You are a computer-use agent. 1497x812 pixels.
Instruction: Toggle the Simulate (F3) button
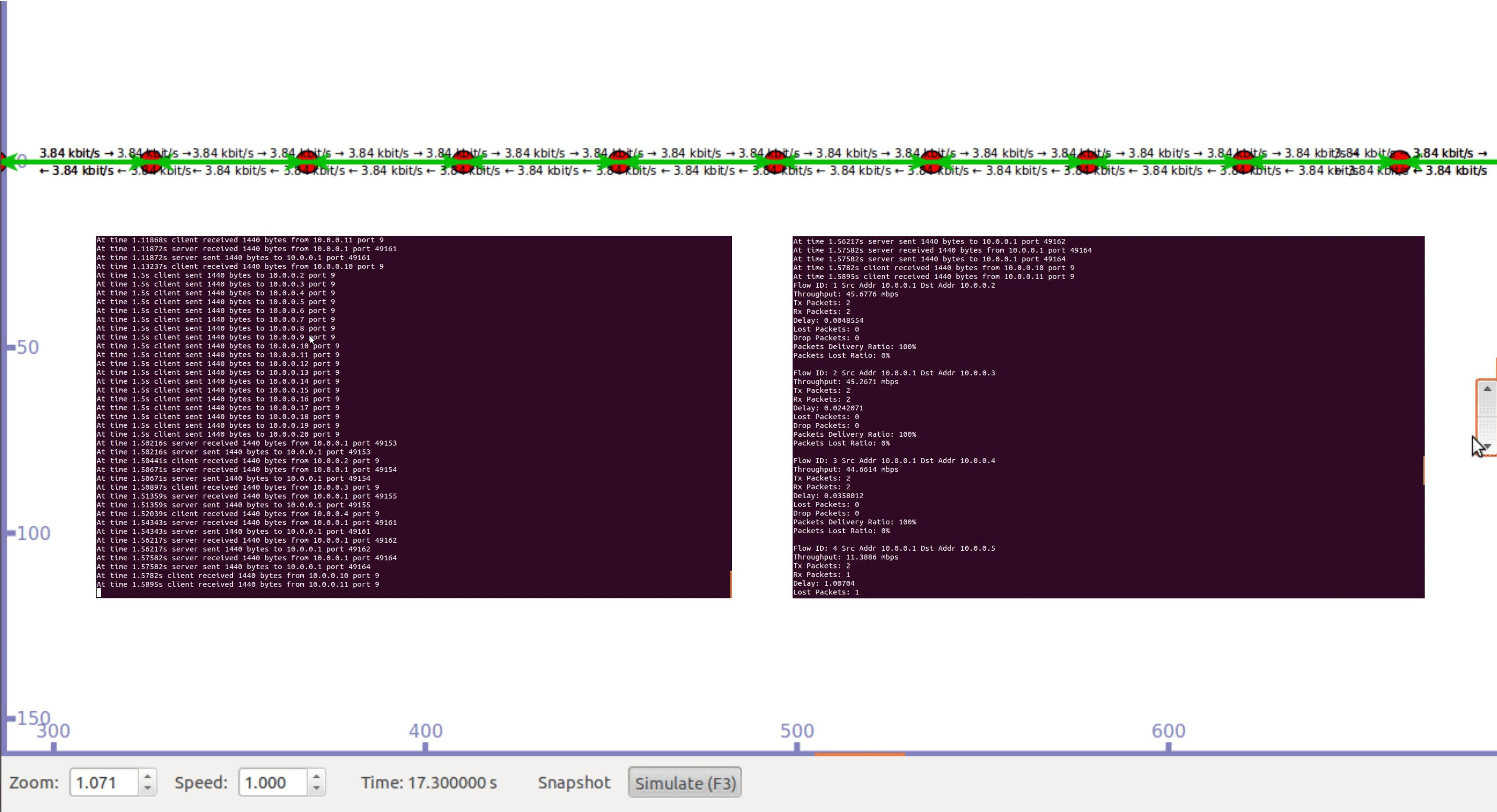click(685, 782)
